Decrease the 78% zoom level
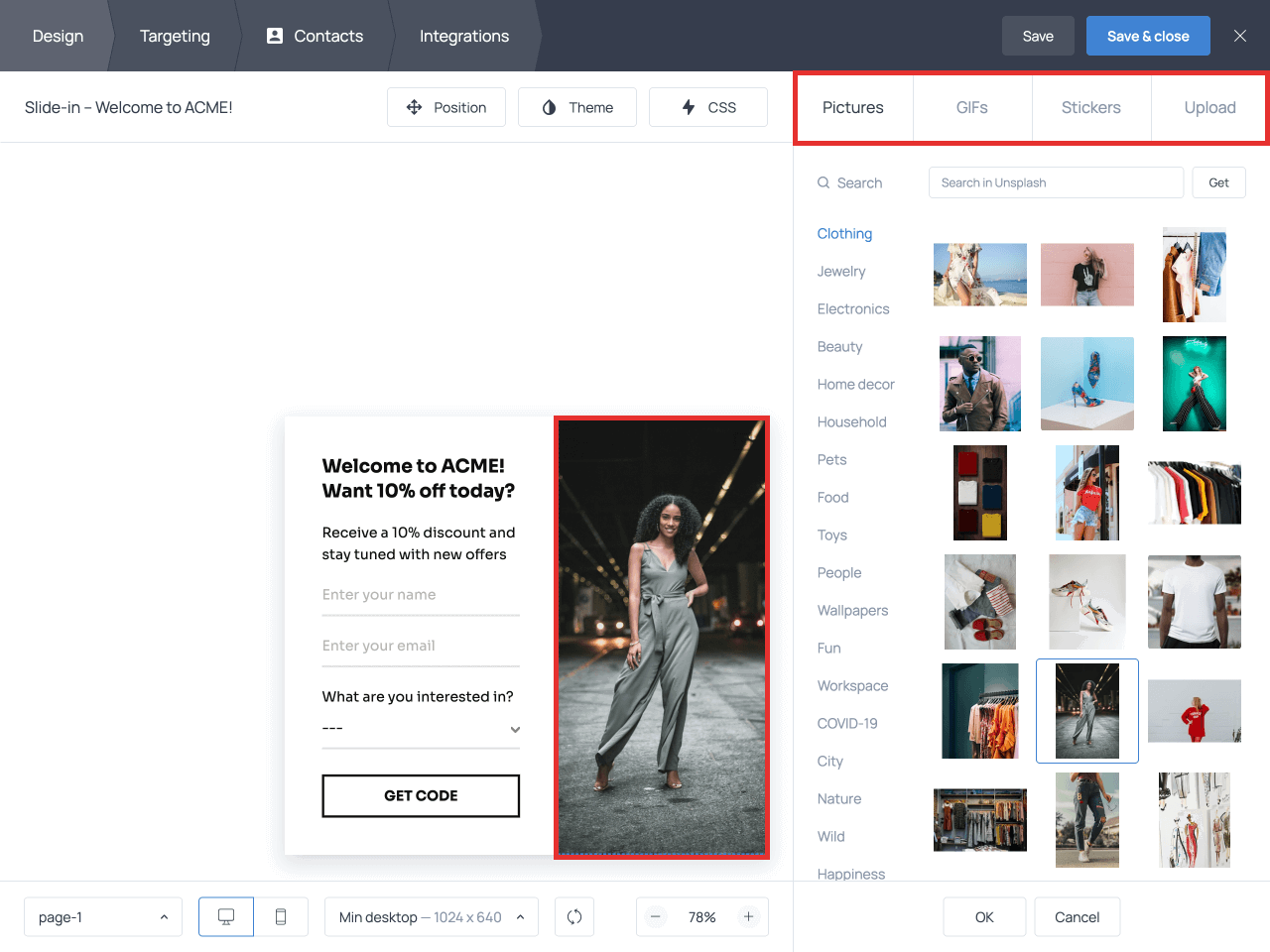Image resolution: width=1270 pixels, height=952 pixels. click(x=656, y=916)
